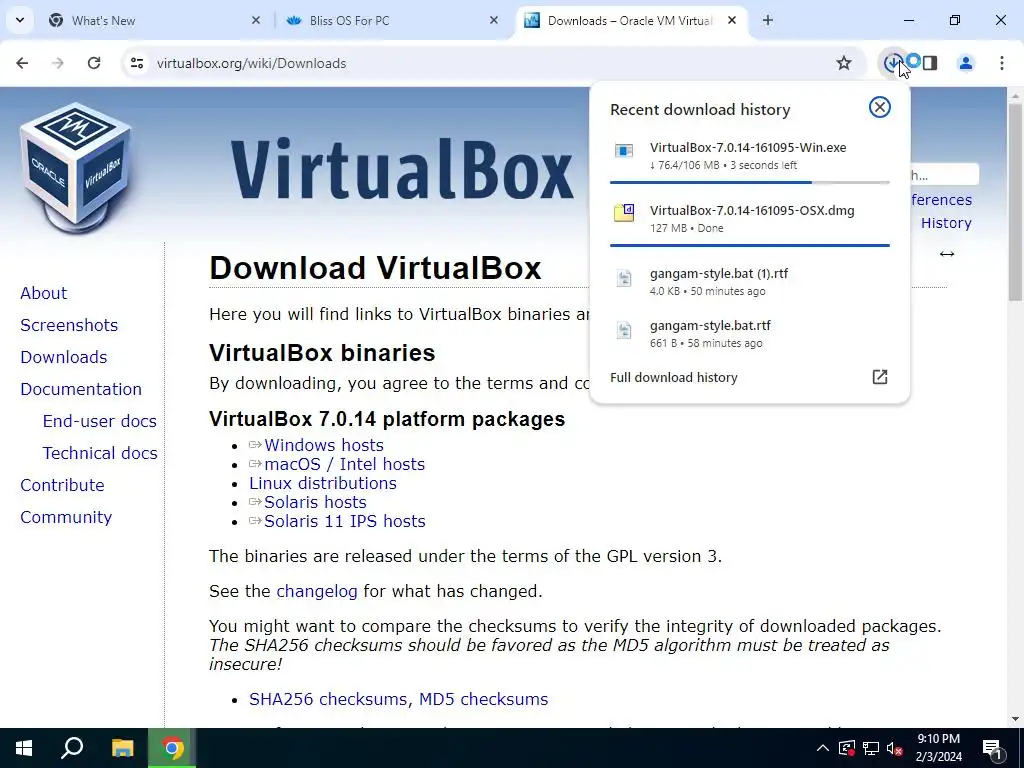Screen dimensions: 1024x768
Task: Show hidden system tray icons
Action: [x=823, y=748]
